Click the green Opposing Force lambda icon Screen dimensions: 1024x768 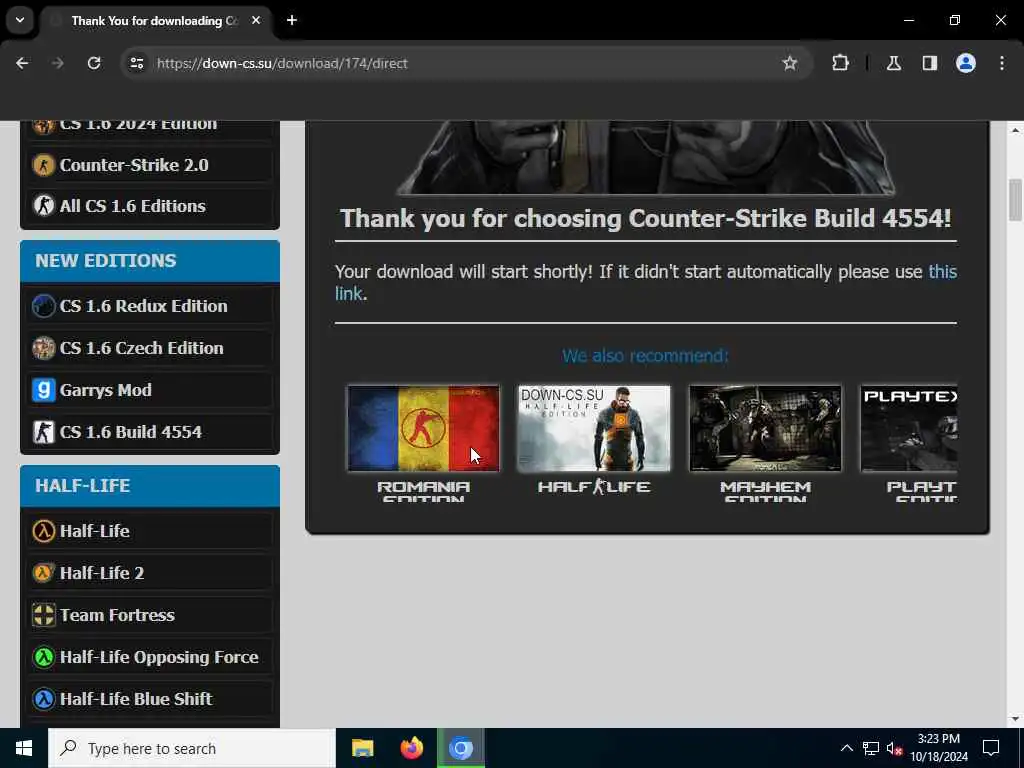[x=44, y=657]
